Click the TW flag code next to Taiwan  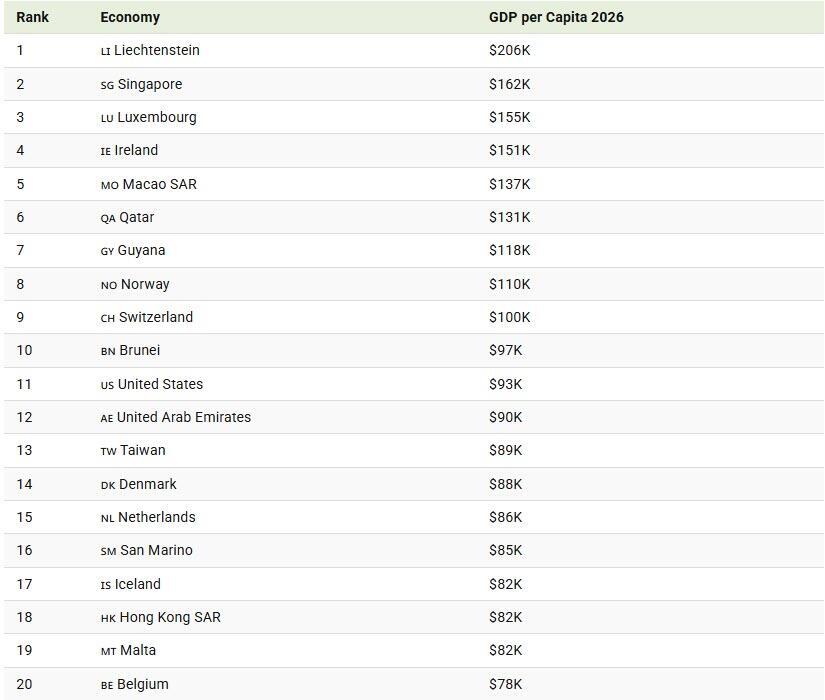[x=108, y=451]
